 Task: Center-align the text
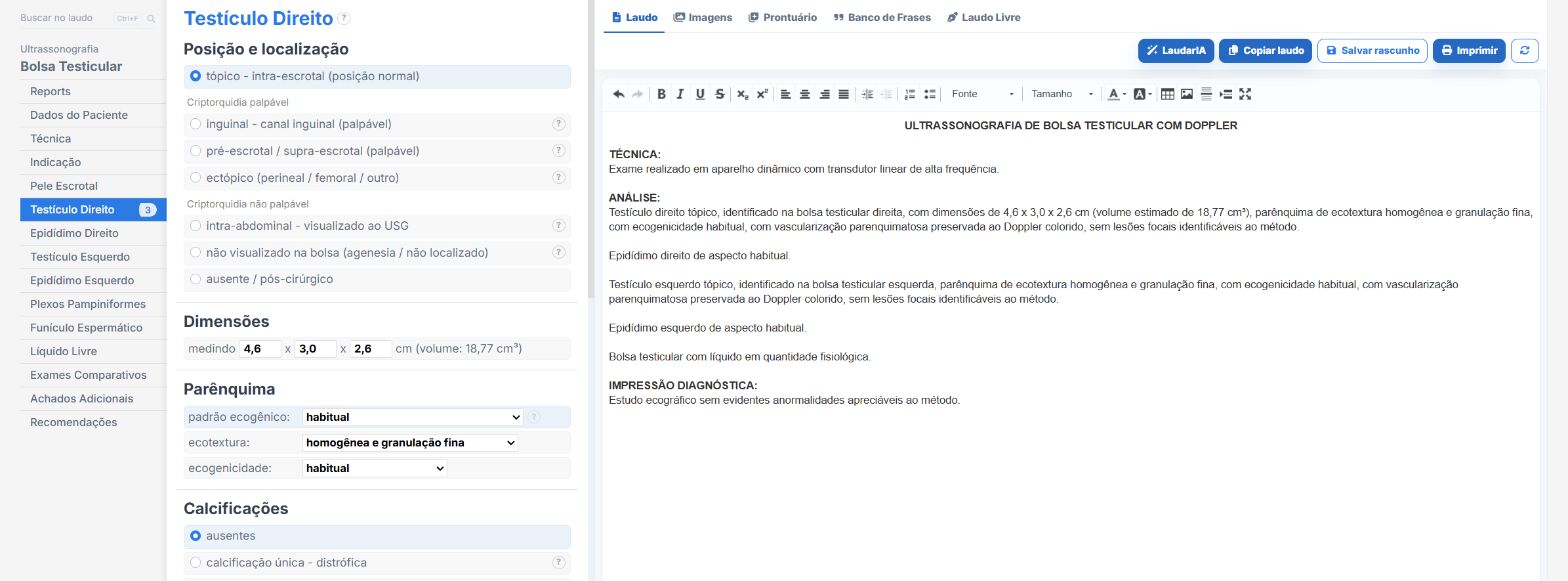pyautogui.click(x=805, y=94)
